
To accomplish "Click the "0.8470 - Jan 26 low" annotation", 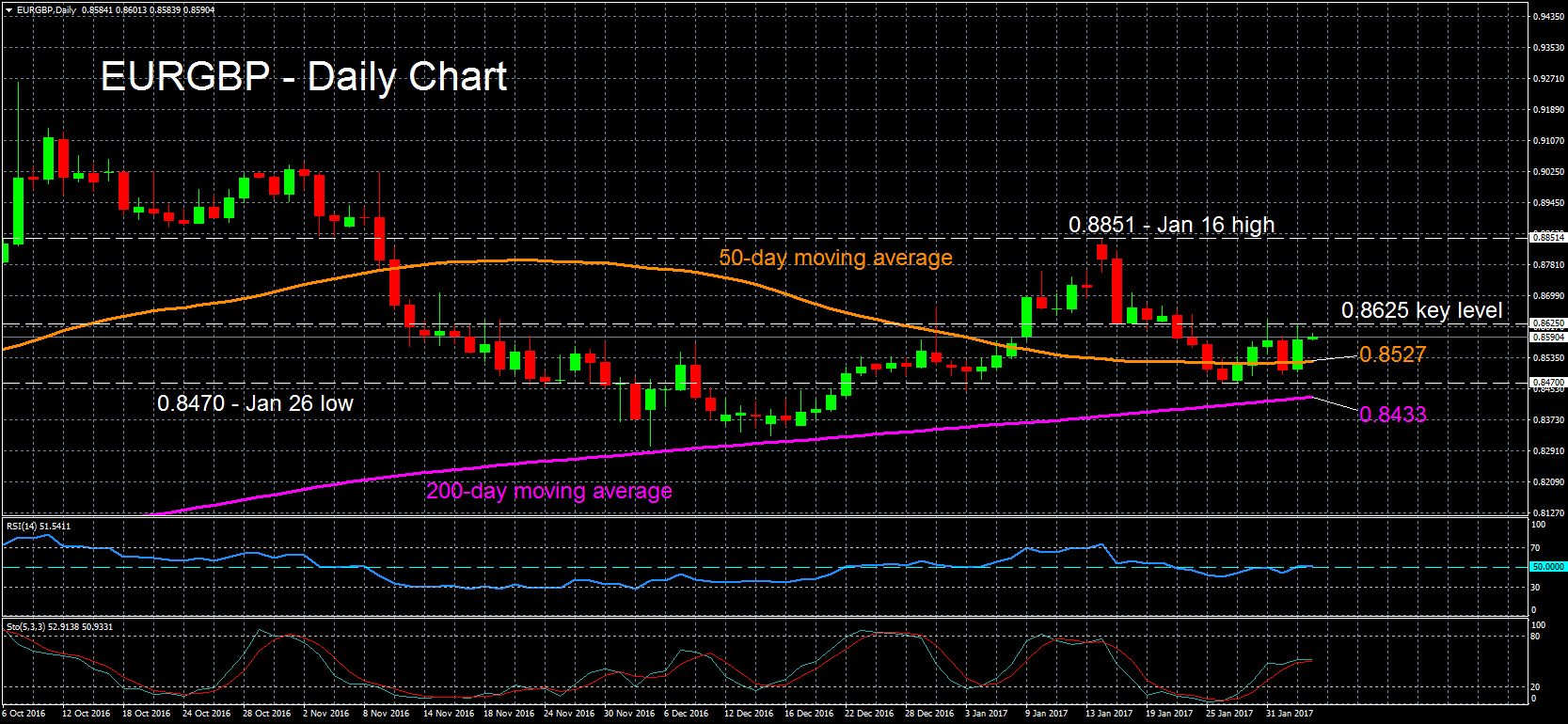I will point(255,403).
